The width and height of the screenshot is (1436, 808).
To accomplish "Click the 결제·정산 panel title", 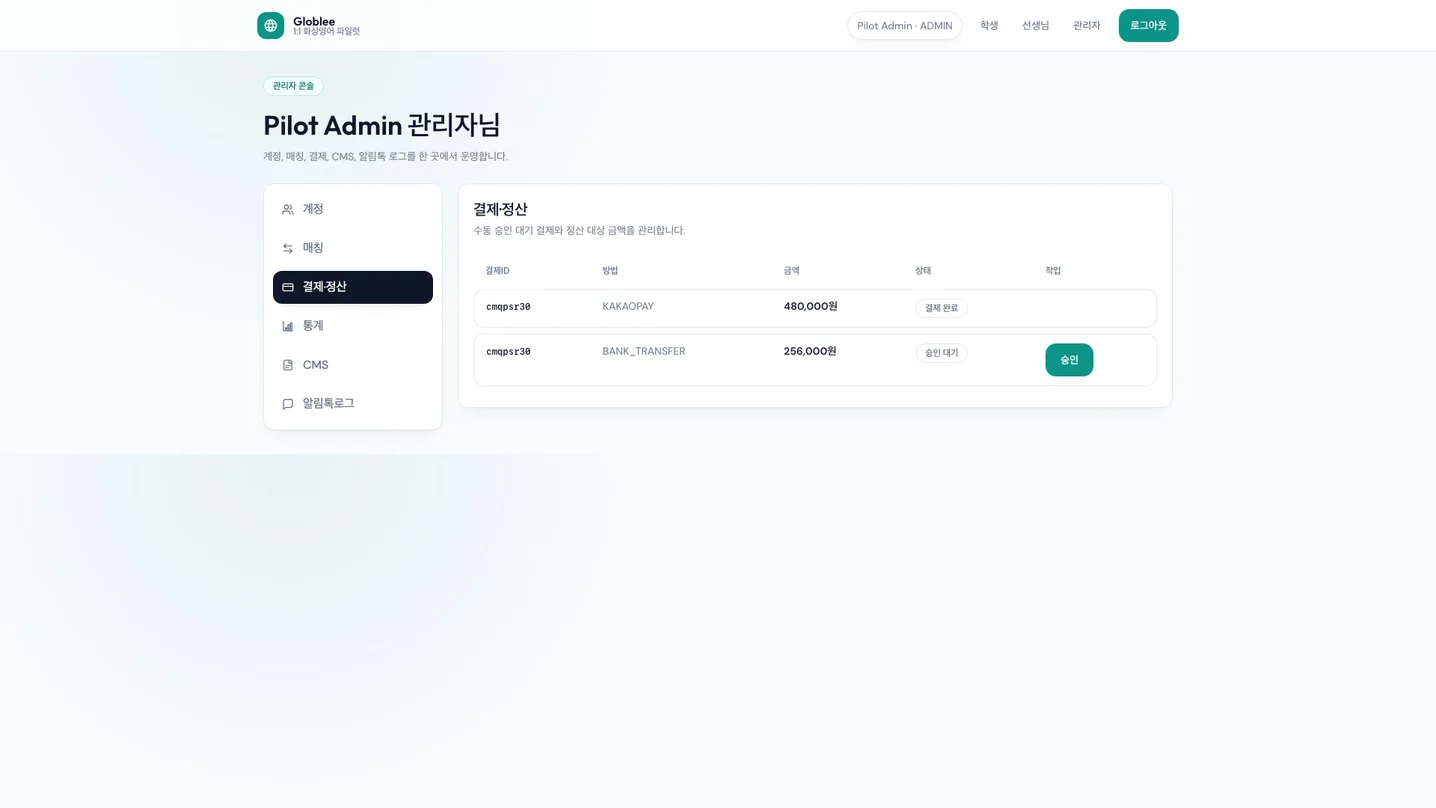I will 500,209.
